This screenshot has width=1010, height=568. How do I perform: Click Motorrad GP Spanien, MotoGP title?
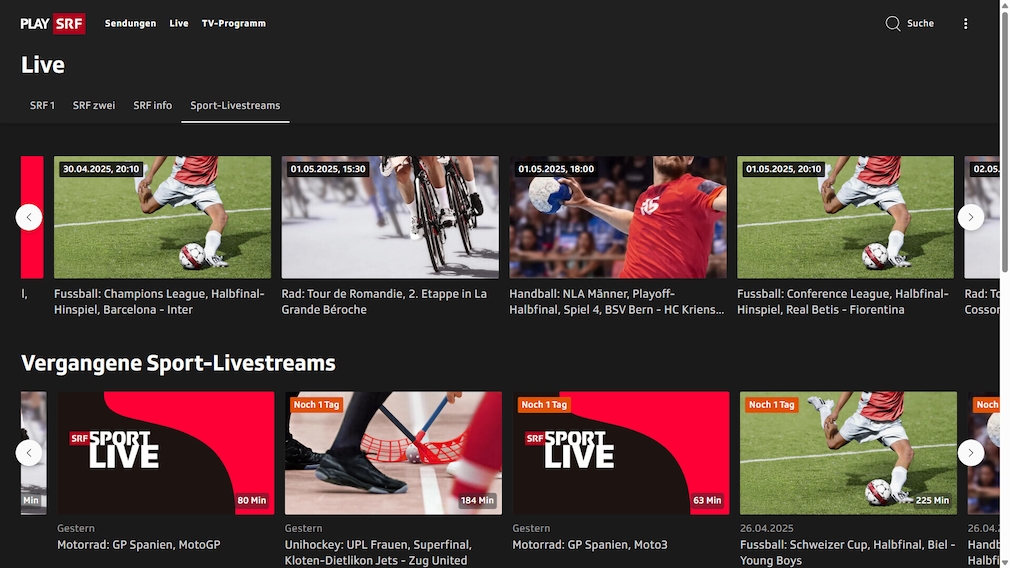(x=138, y=545)
